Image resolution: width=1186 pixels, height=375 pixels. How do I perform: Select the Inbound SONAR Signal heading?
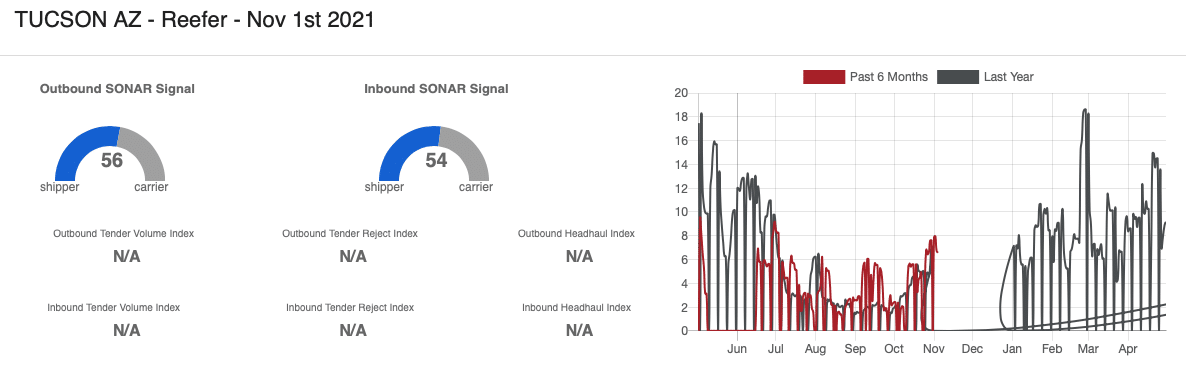(436, 88)
